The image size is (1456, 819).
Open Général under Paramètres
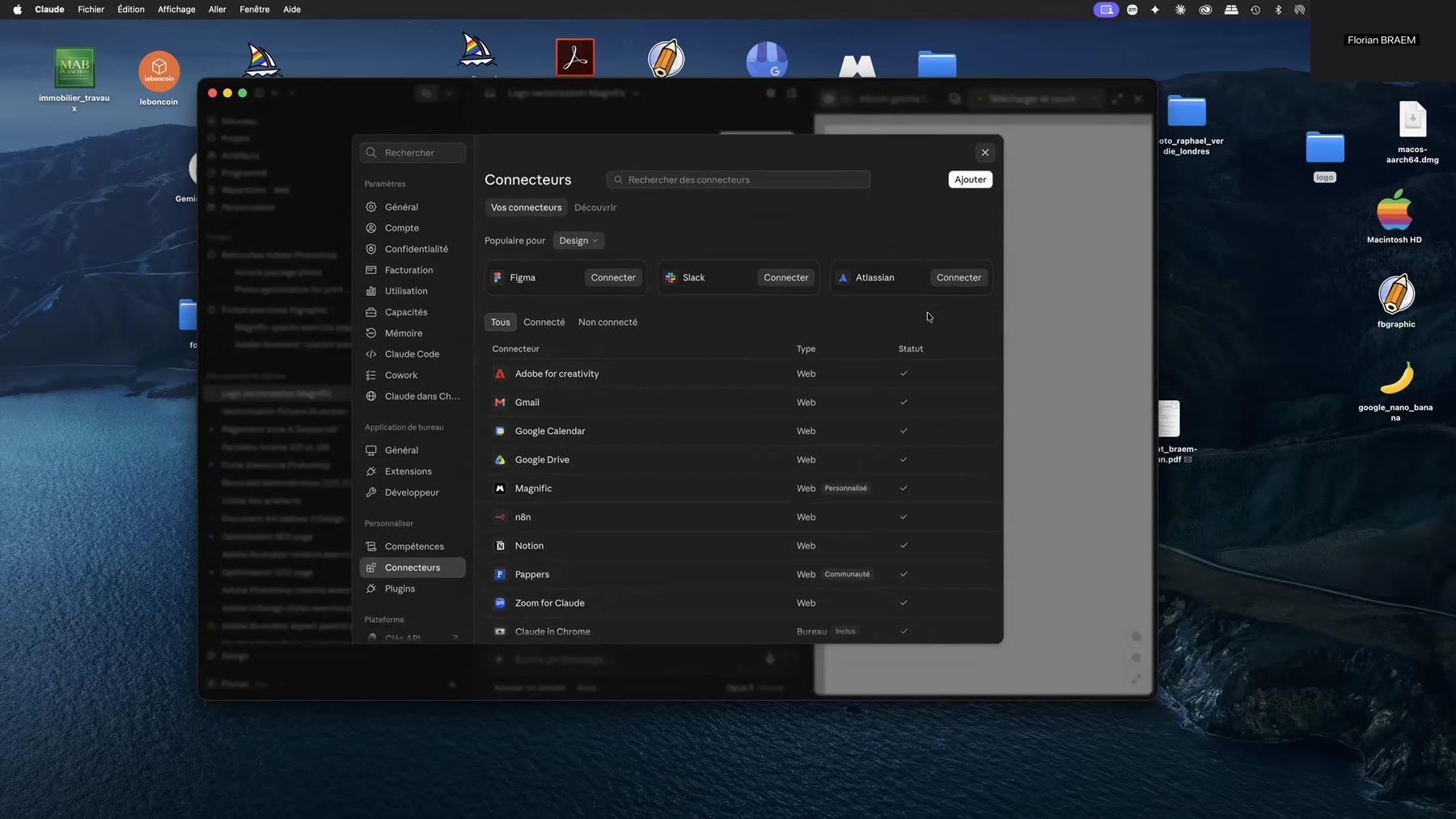413,208
